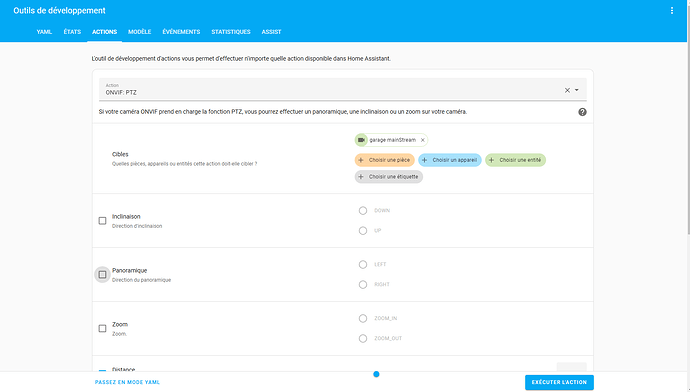Expand the Action dropdown arrow
The image size is (690, 392).
[576, 90]
